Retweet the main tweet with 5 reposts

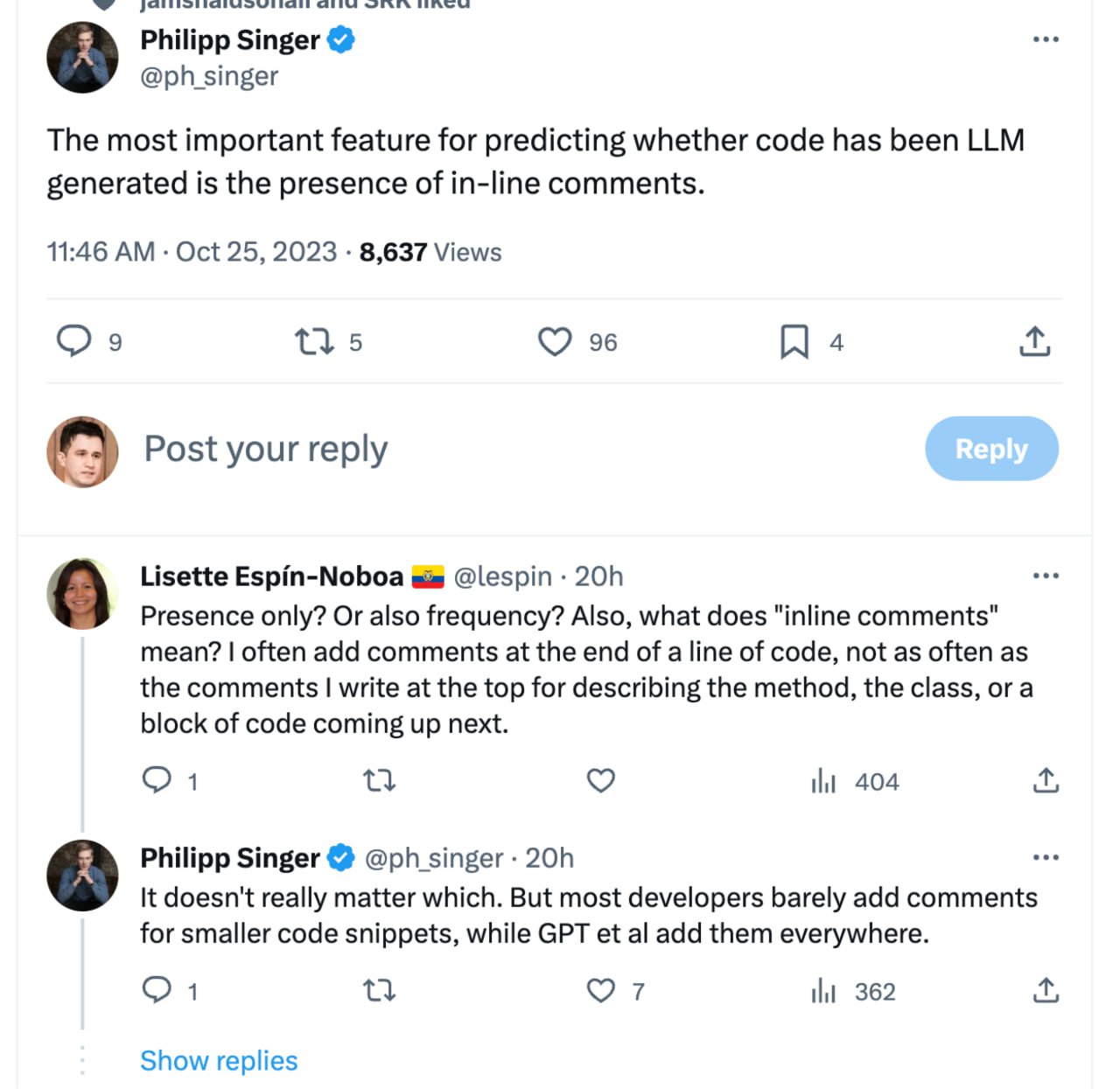pos(313,341)
